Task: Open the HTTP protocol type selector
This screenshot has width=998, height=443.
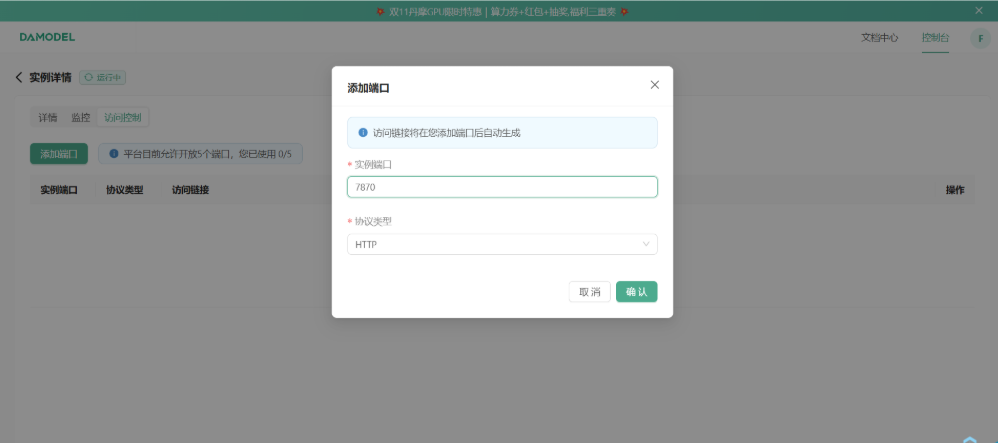Action: (x=501, y=244)
